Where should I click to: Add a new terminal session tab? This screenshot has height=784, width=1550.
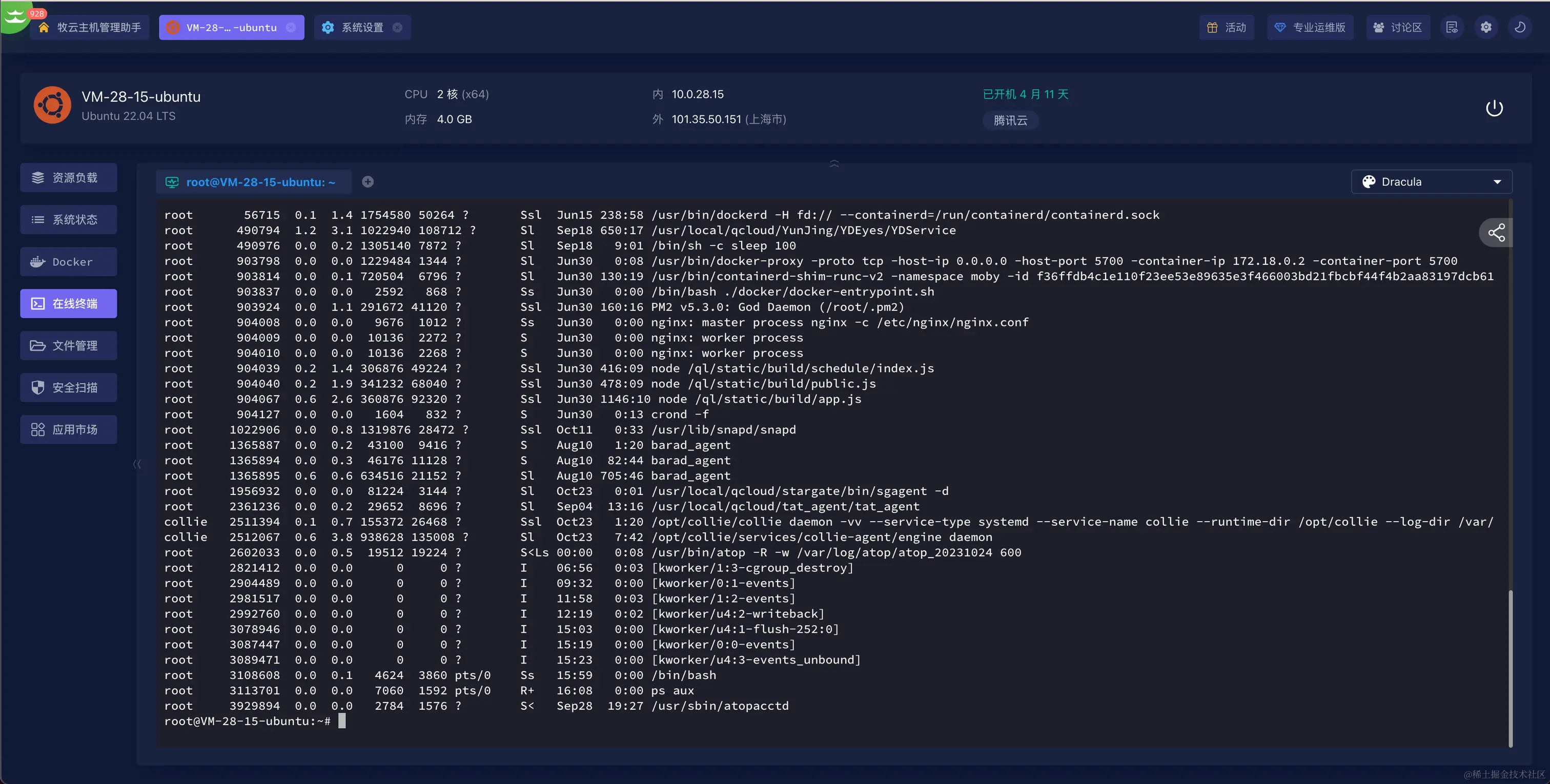368,182
